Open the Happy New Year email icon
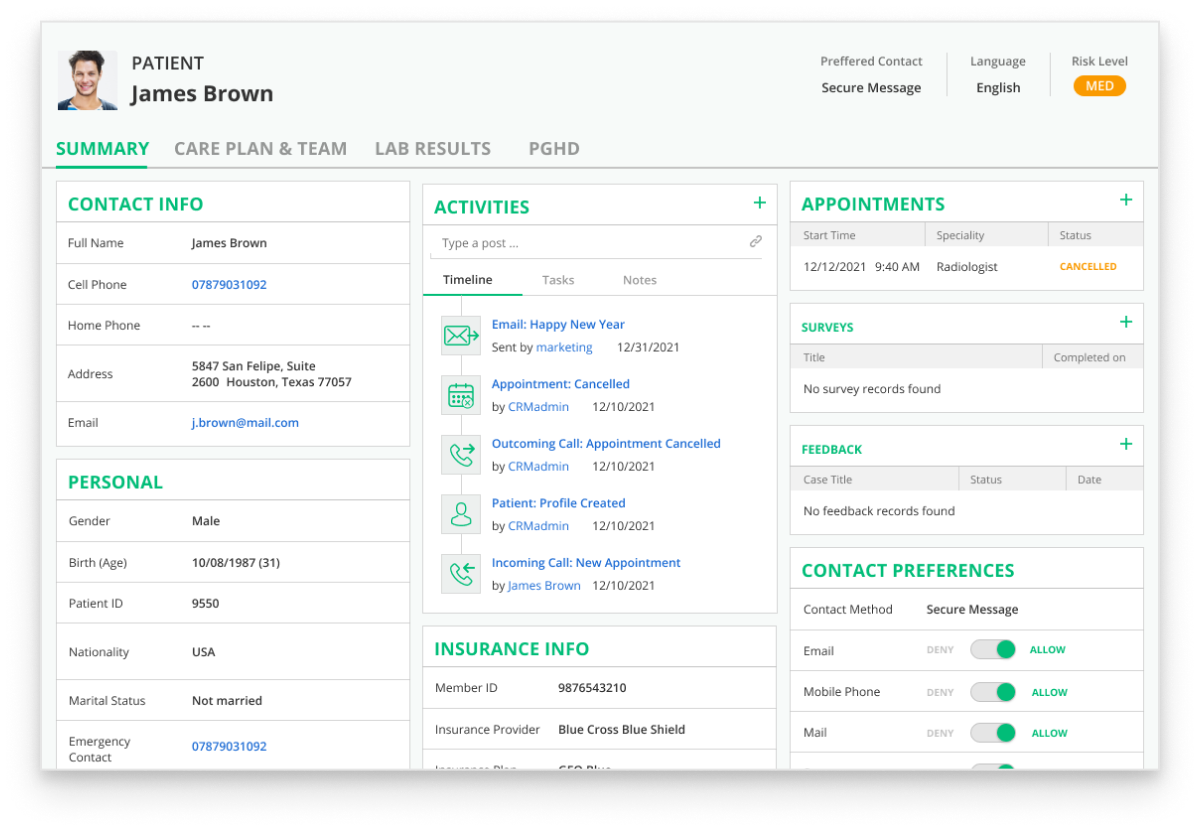 click(x=461, y=336)
